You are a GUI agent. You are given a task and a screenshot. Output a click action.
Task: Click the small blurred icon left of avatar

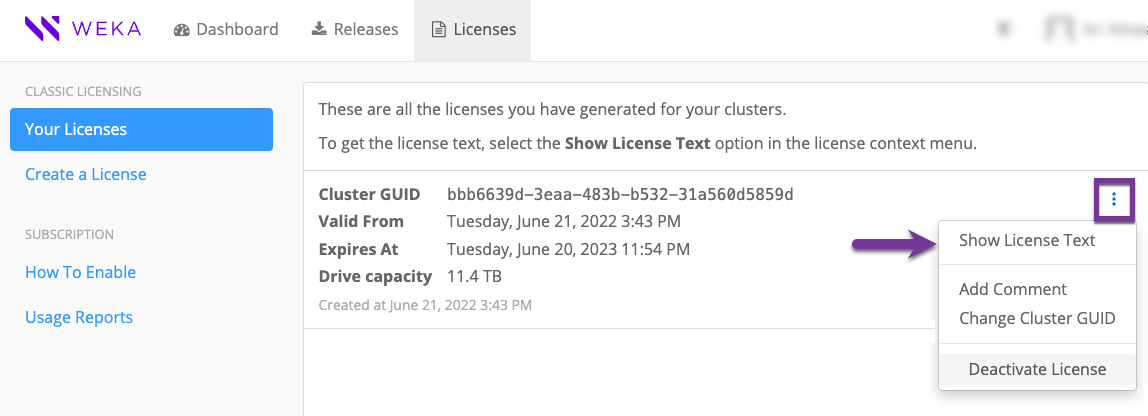coord(1003,30)
